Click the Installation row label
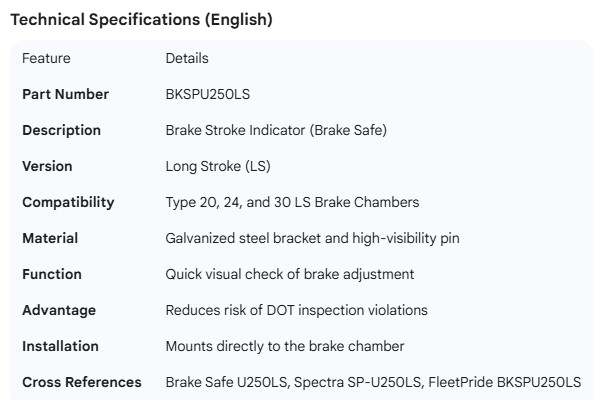Viewport: 603px width, 404px height. click(60, 346)
